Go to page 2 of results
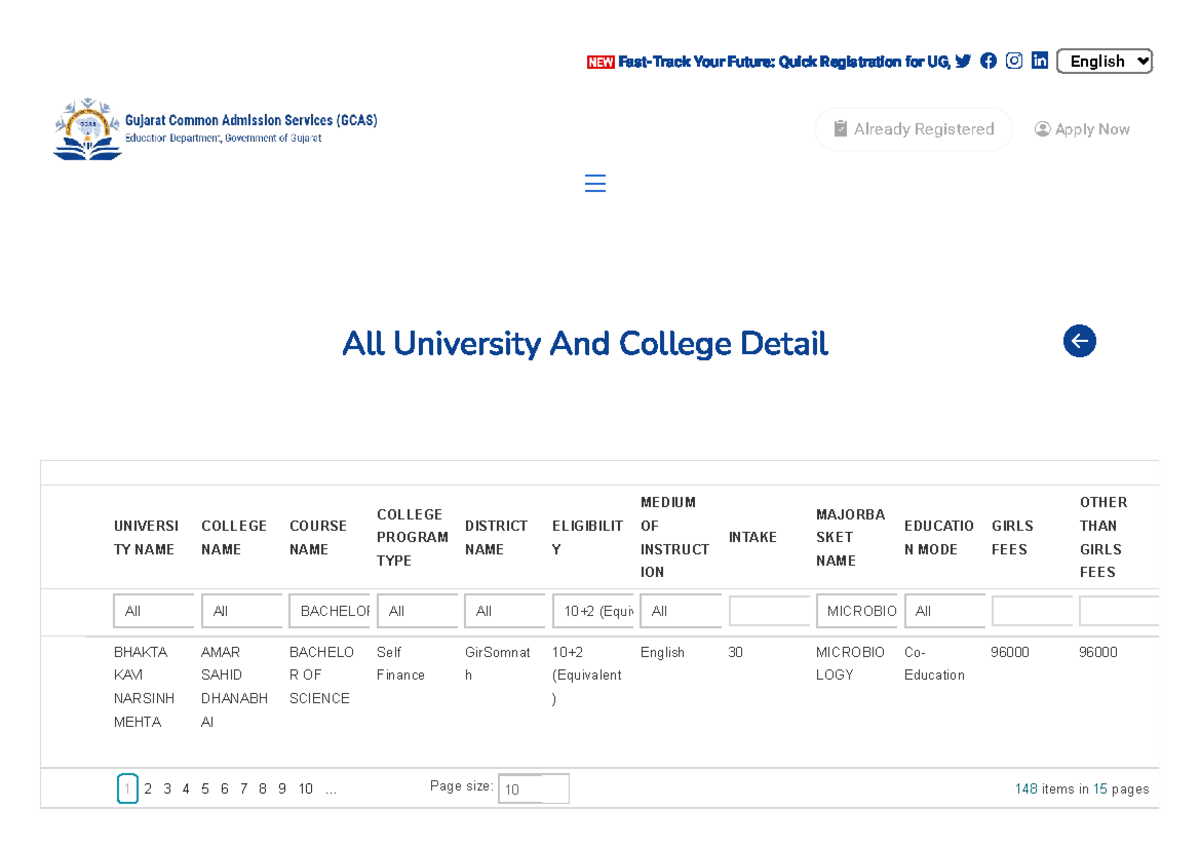The height and width of the screenshot is (848, 1200). (x=148, y=789)
